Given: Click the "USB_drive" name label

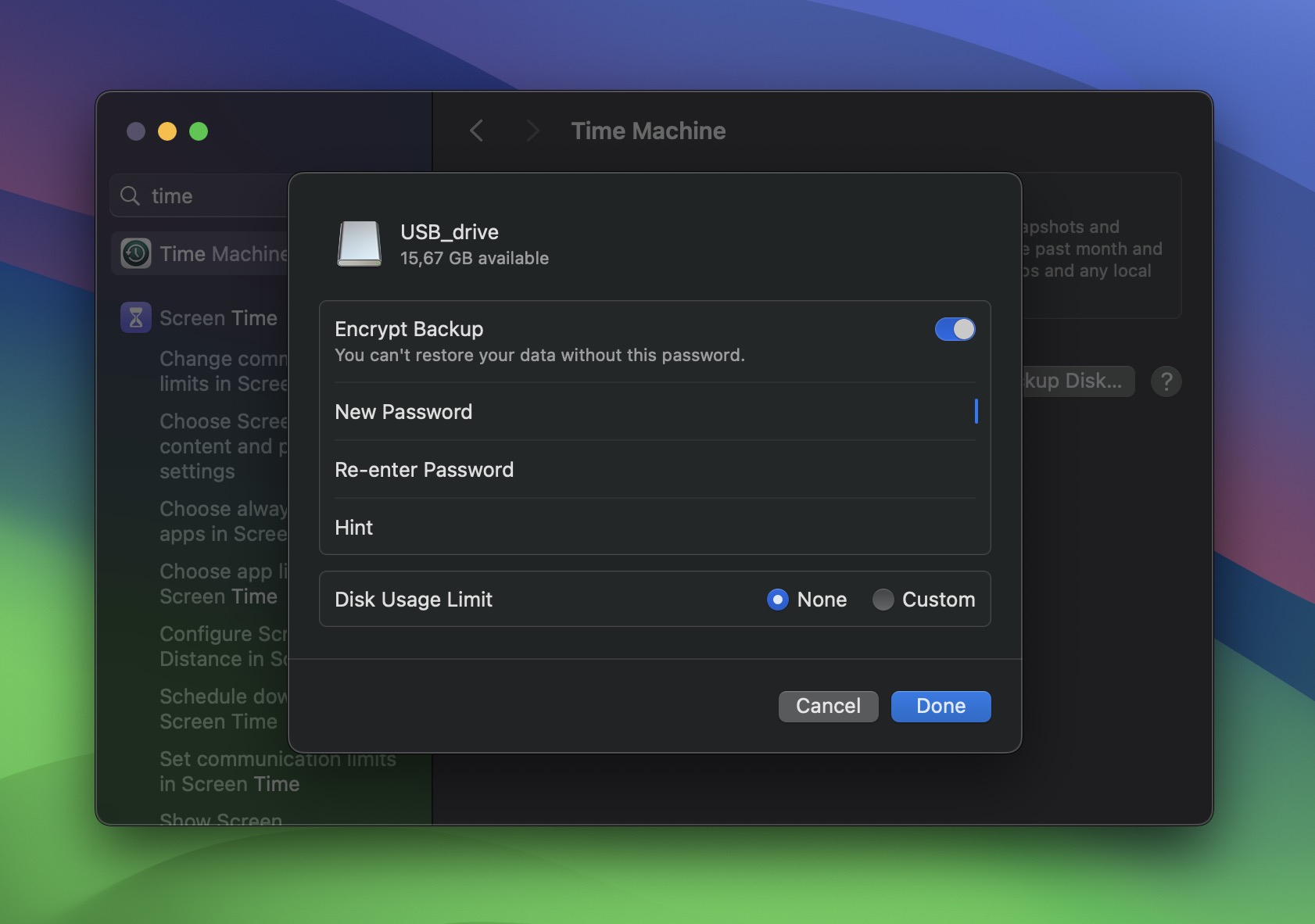Looking at the screenshot, I should pyautogui.click(x=450, y=232).
